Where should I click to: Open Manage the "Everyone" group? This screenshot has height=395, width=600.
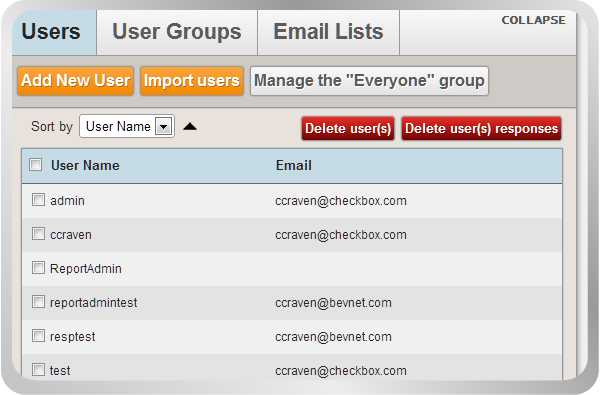(x=369, y=81)
